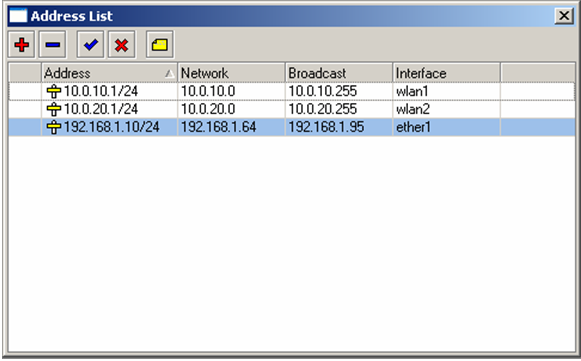The image size is (581, 361).
Task: Sort by the Address column header
Action: [109, 73]
